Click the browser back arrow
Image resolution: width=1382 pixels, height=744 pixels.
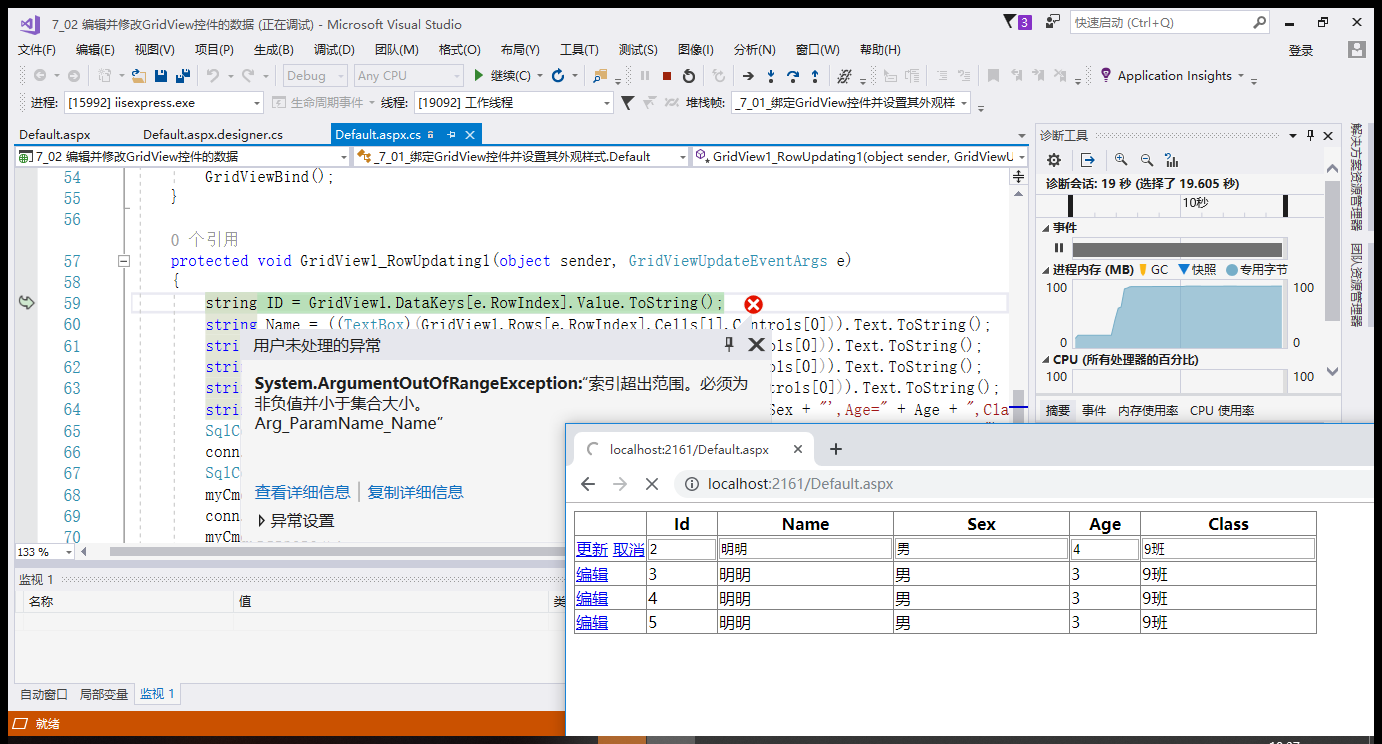point(588,484)
